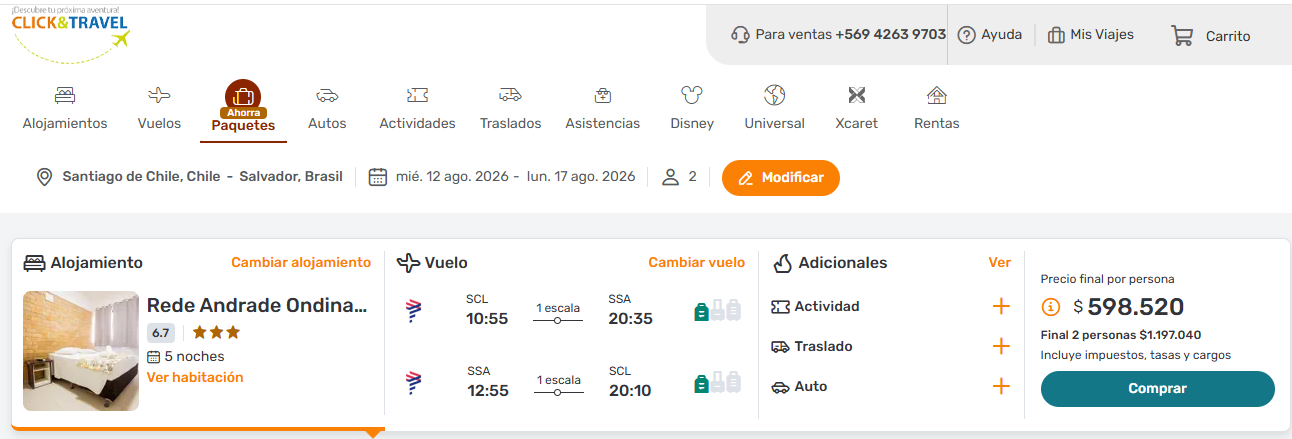Click the Click&Travel logo
This screenshot has width=1292, height=439.
pos(71,31)
